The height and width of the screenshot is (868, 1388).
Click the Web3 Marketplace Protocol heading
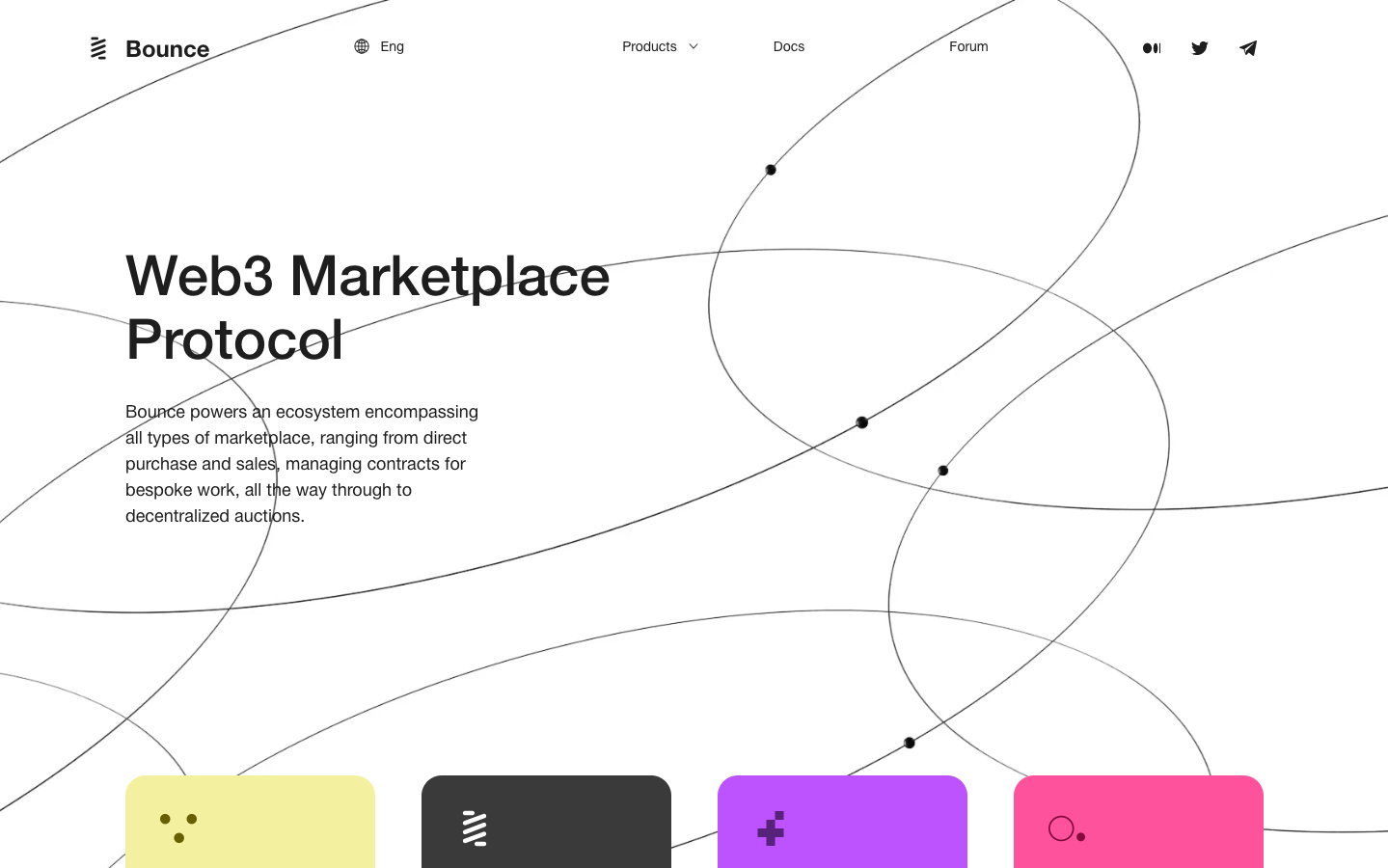click(367, 308)
